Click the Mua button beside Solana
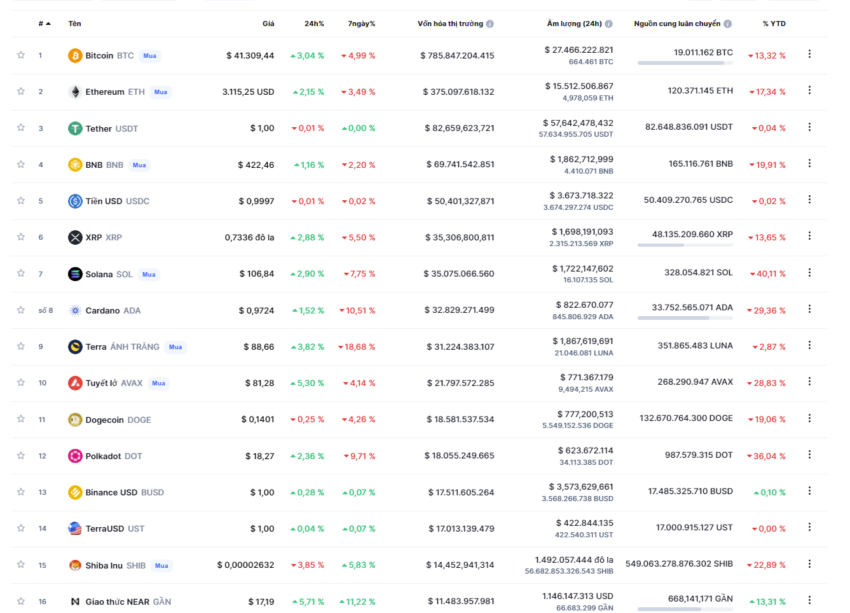The height and width of the screenshot is (613, 850). click(x=149, y=275)
